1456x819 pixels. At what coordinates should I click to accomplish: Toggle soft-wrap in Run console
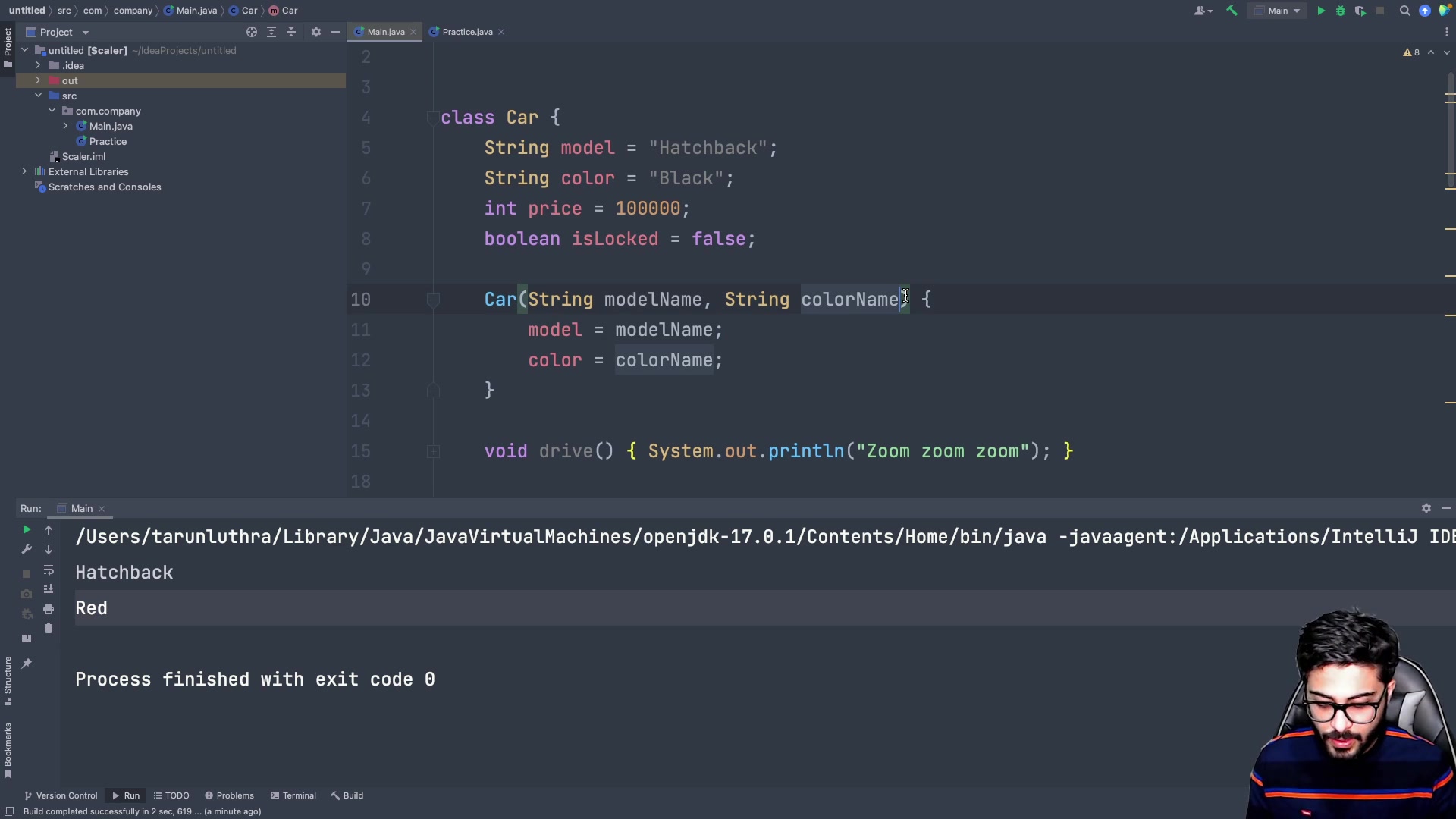(x=49, y=570)
